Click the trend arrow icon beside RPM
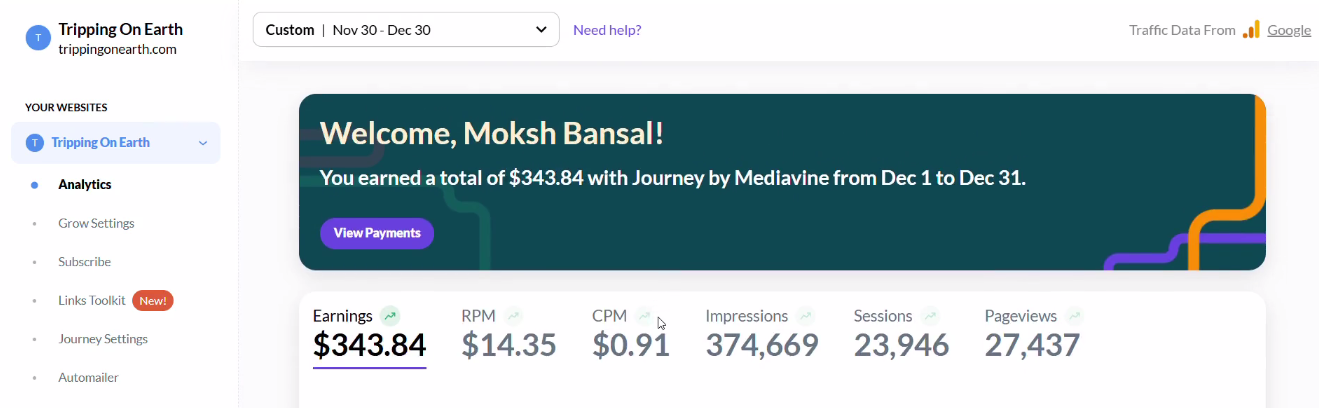Screen dimensions: 1319x408 coord(513,316)
